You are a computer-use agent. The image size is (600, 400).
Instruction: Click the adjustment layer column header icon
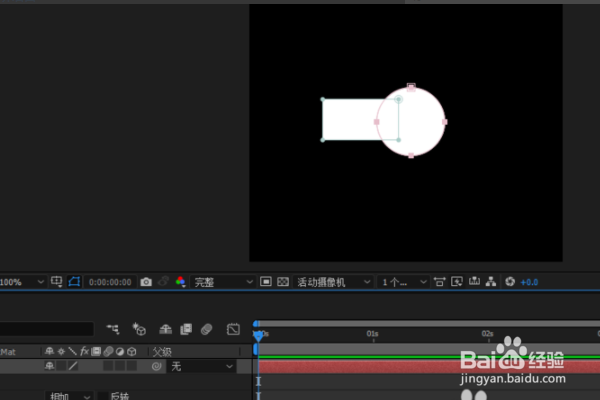tap(120, 351)
